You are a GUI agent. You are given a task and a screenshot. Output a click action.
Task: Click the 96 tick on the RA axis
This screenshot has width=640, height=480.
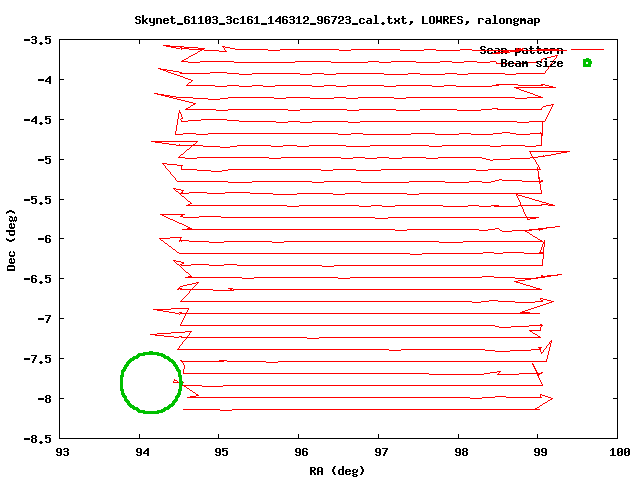(x=300, y=452)
